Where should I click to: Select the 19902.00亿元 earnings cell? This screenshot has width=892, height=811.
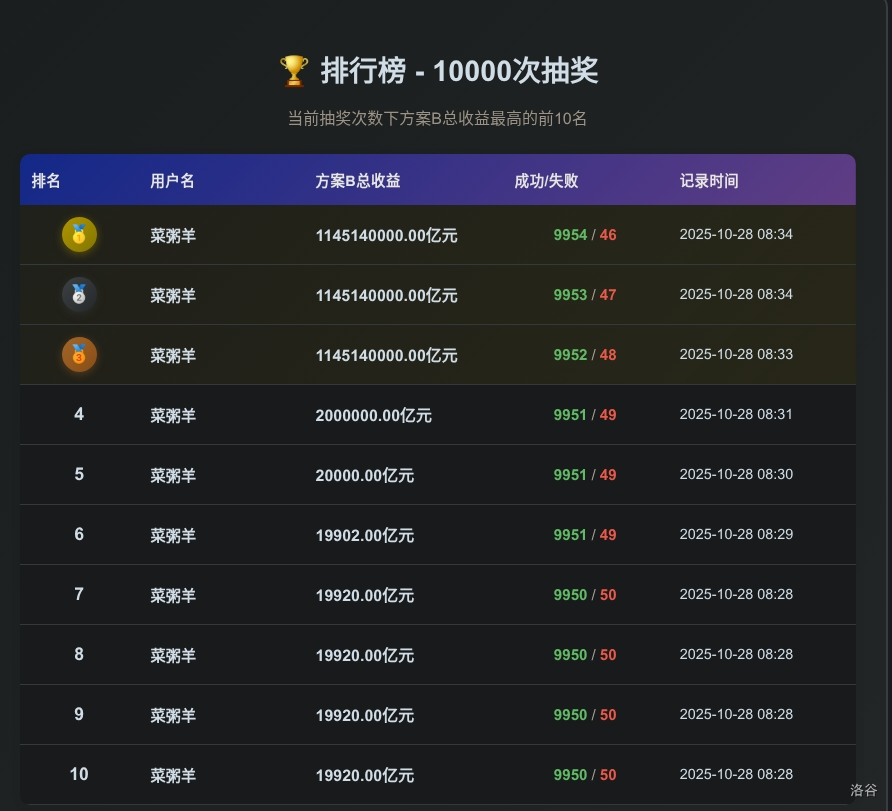tap(364, 536)
